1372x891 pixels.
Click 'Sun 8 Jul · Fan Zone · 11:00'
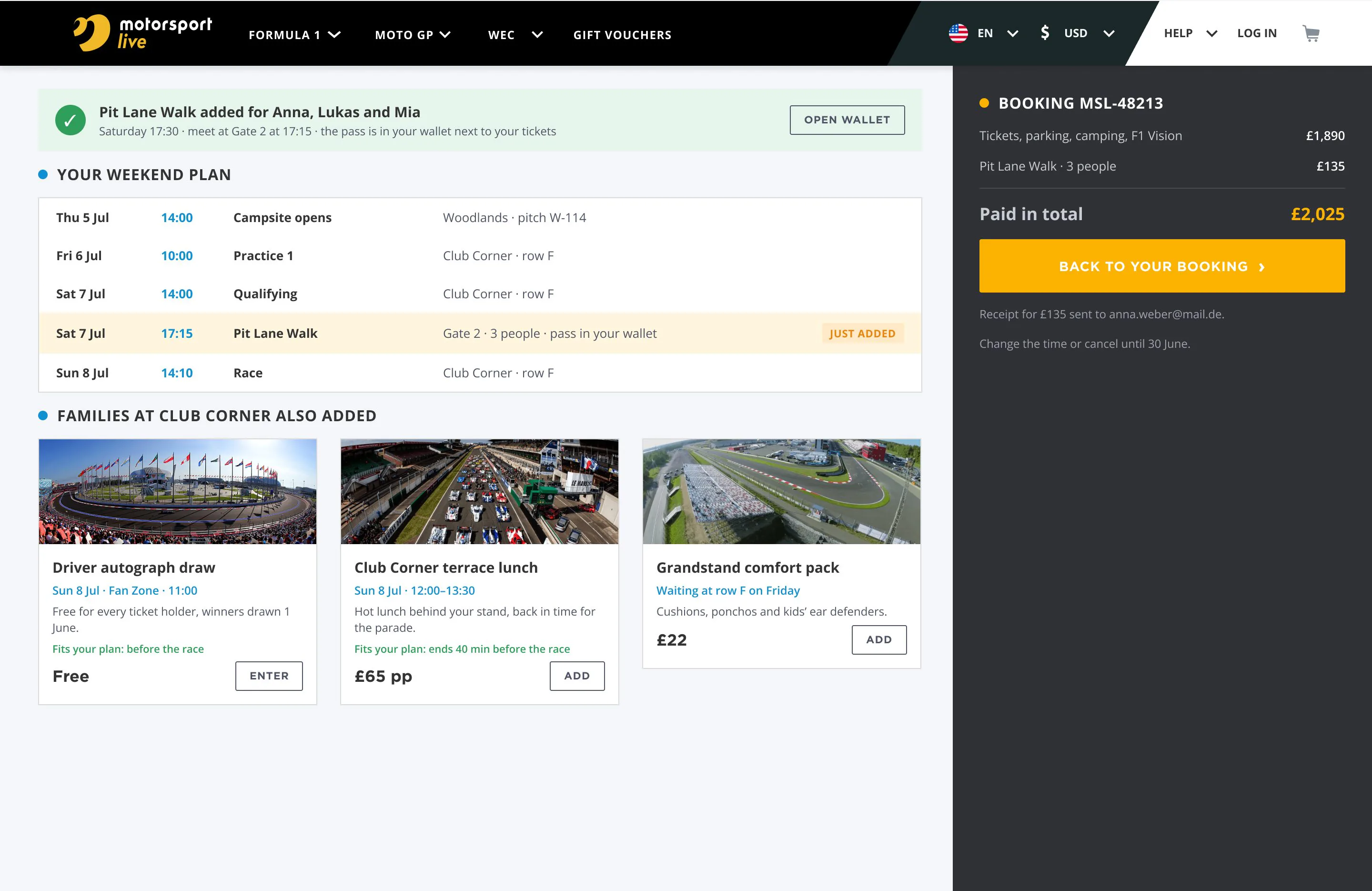(124, 590)
